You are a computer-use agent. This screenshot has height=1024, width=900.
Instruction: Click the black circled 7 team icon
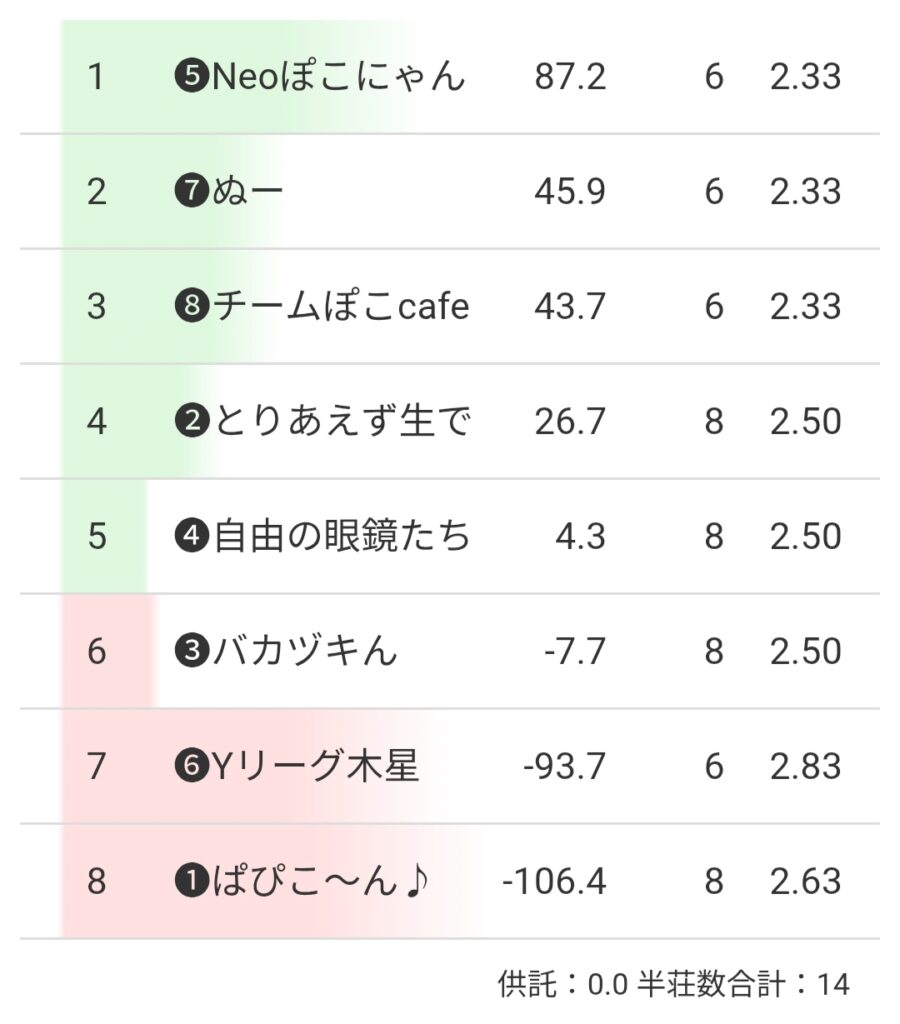(x=190, y=192)
